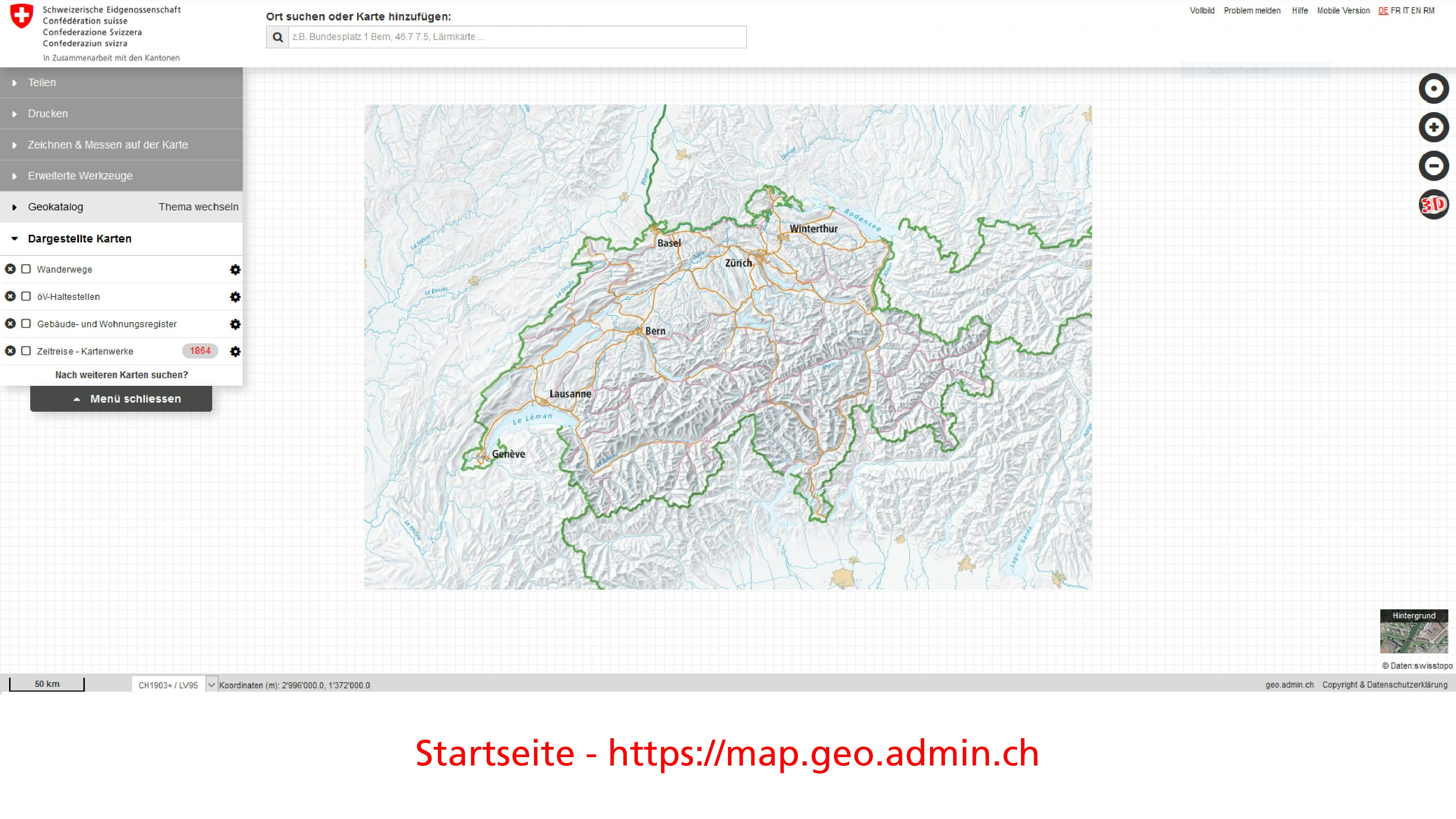The width and height of the screenshot is (1456, 819).
Task: Remove the Zeitreise - Kartenwerke layer
Action: point(10,351)
